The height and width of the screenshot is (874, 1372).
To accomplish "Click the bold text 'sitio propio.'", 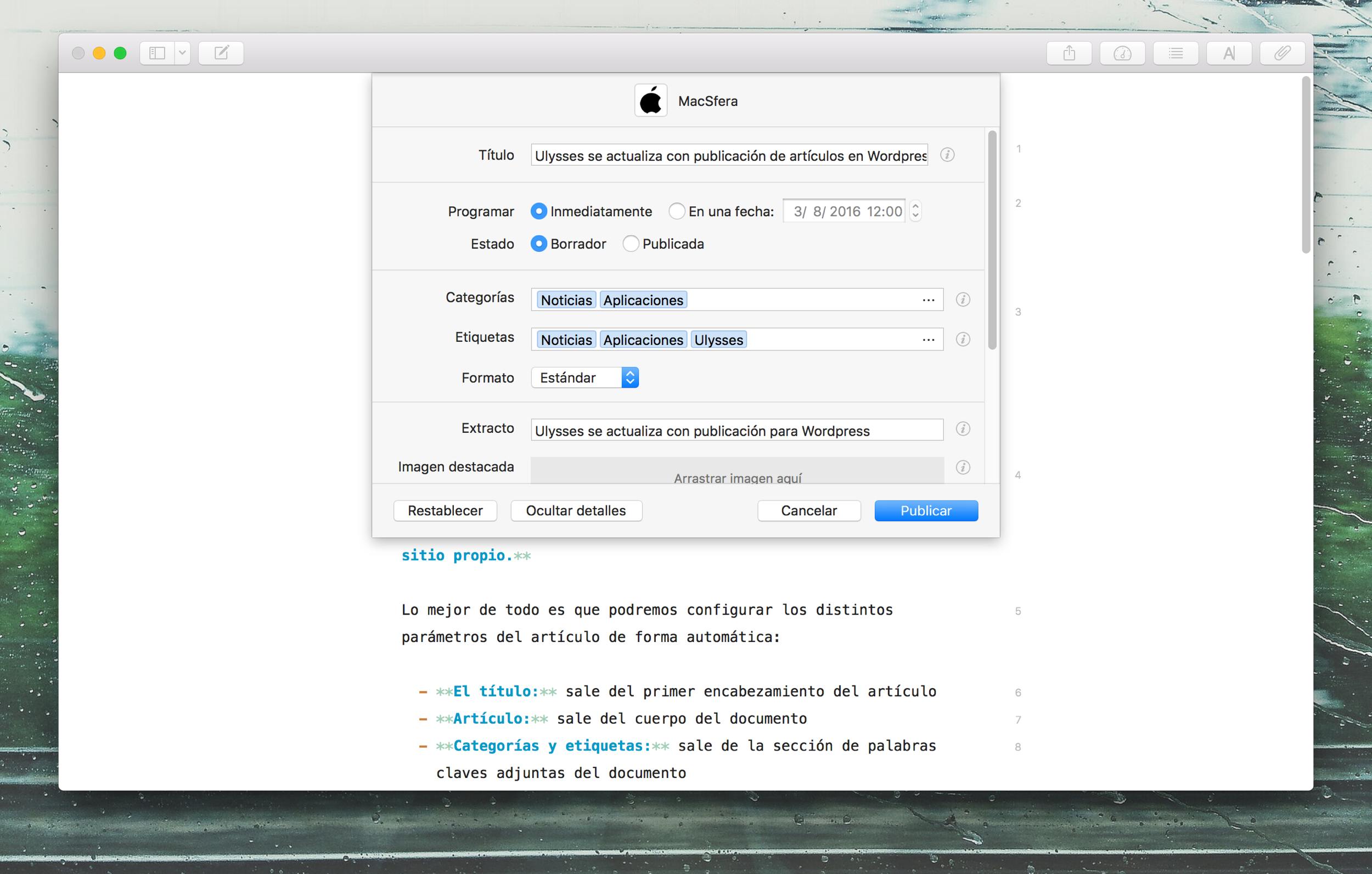I will [x=457, y=555].
